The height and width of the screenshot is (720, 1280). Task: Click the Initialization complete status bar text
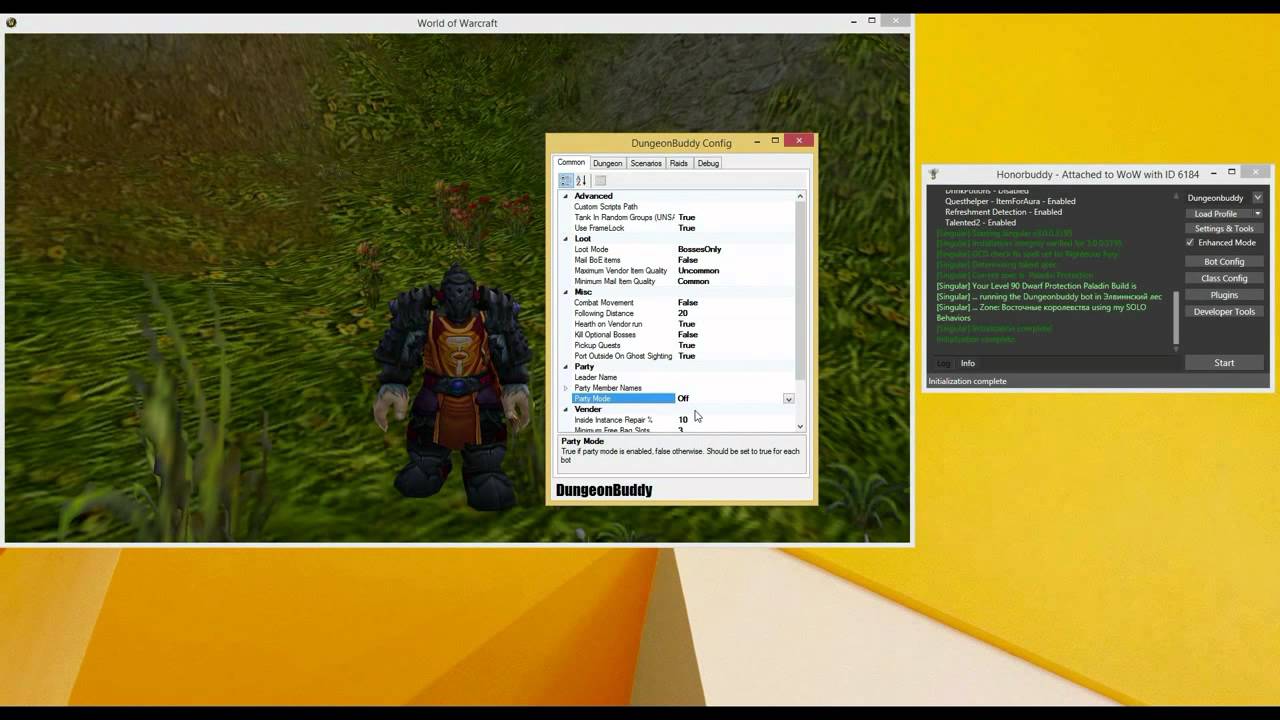[x=967, y=381]
